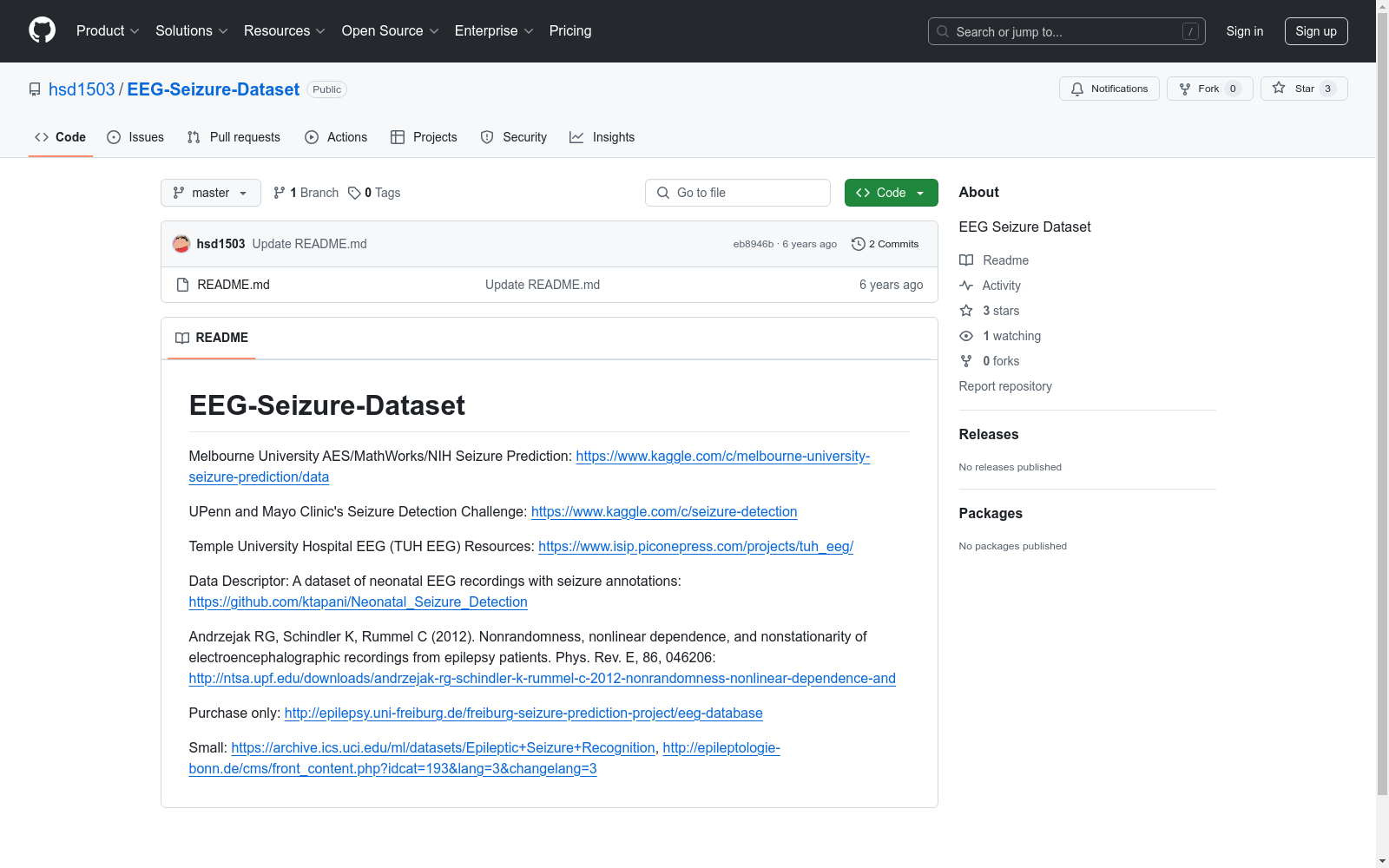
Task: Expand the Solutions menu
Action: (192, 30)
